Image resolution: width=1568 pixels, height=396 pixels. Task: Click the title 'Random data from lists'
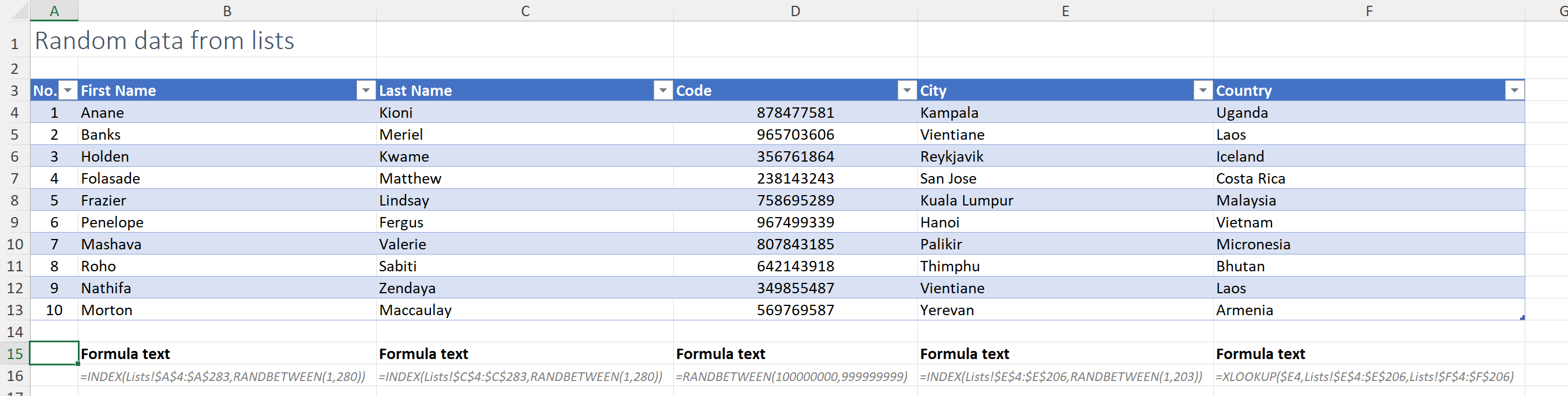[x=164, y=40]
